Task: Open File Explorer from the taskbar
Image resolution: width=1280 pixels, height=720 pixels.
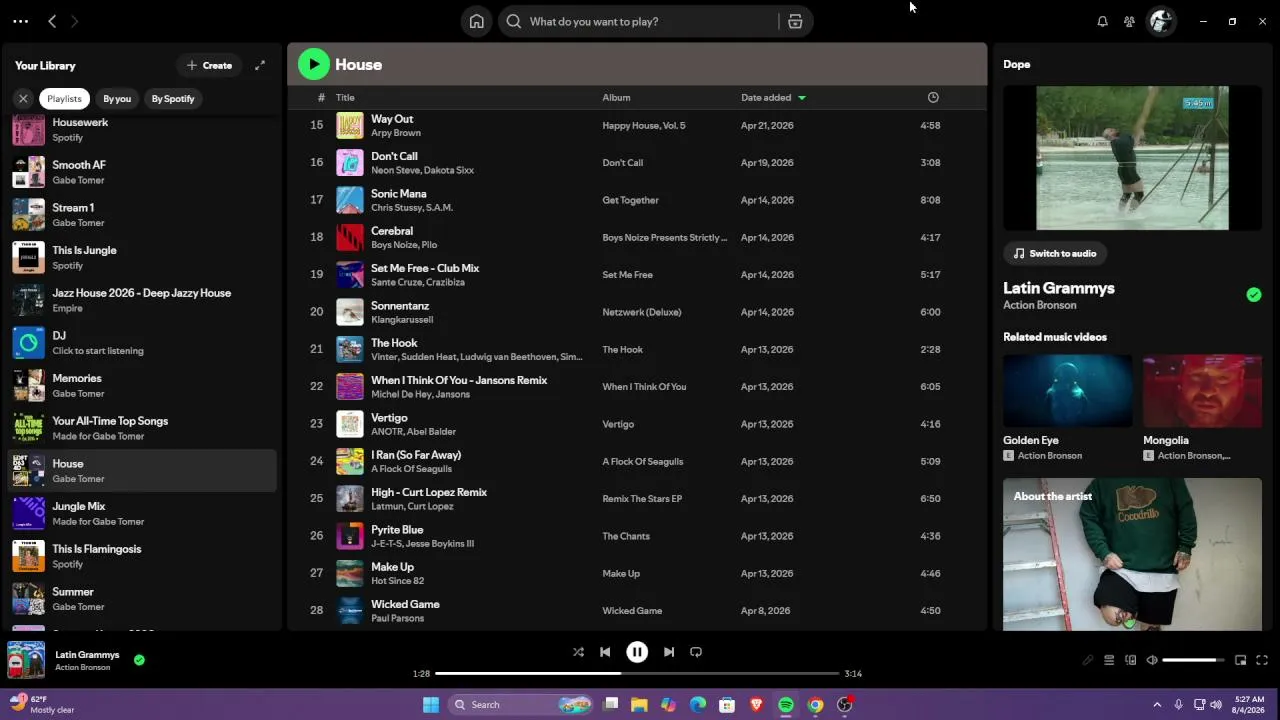Action: point(639,705)
